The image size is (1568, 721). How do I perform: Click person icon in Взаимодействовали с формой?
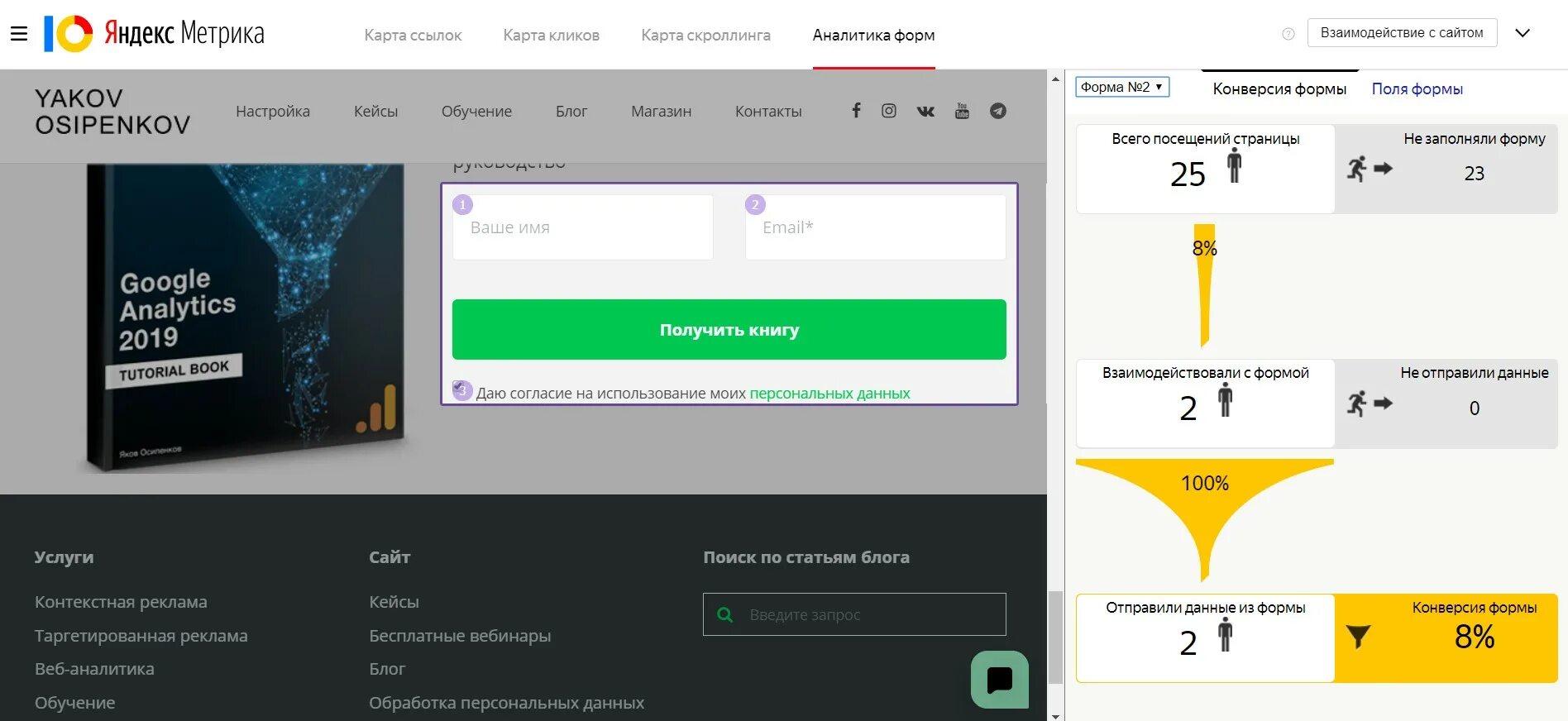[x=1225, y=400]
